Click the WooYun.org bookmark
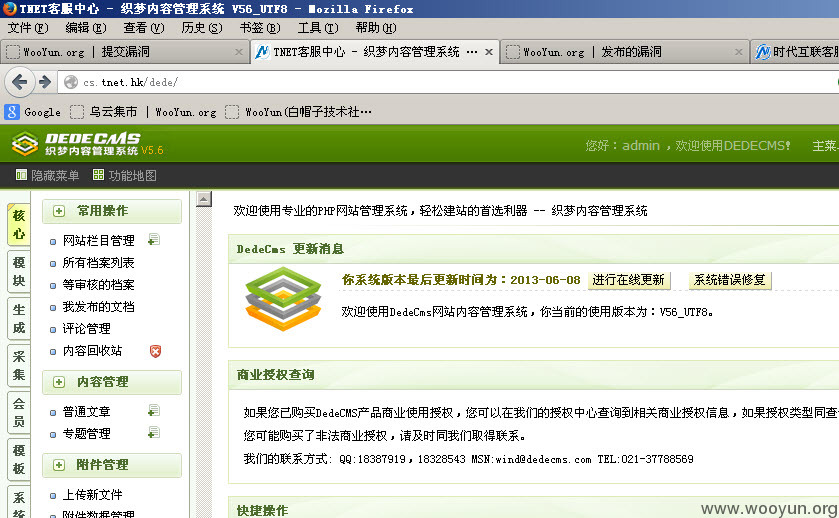This screenshot has width=839, height=518. (186, 112)
